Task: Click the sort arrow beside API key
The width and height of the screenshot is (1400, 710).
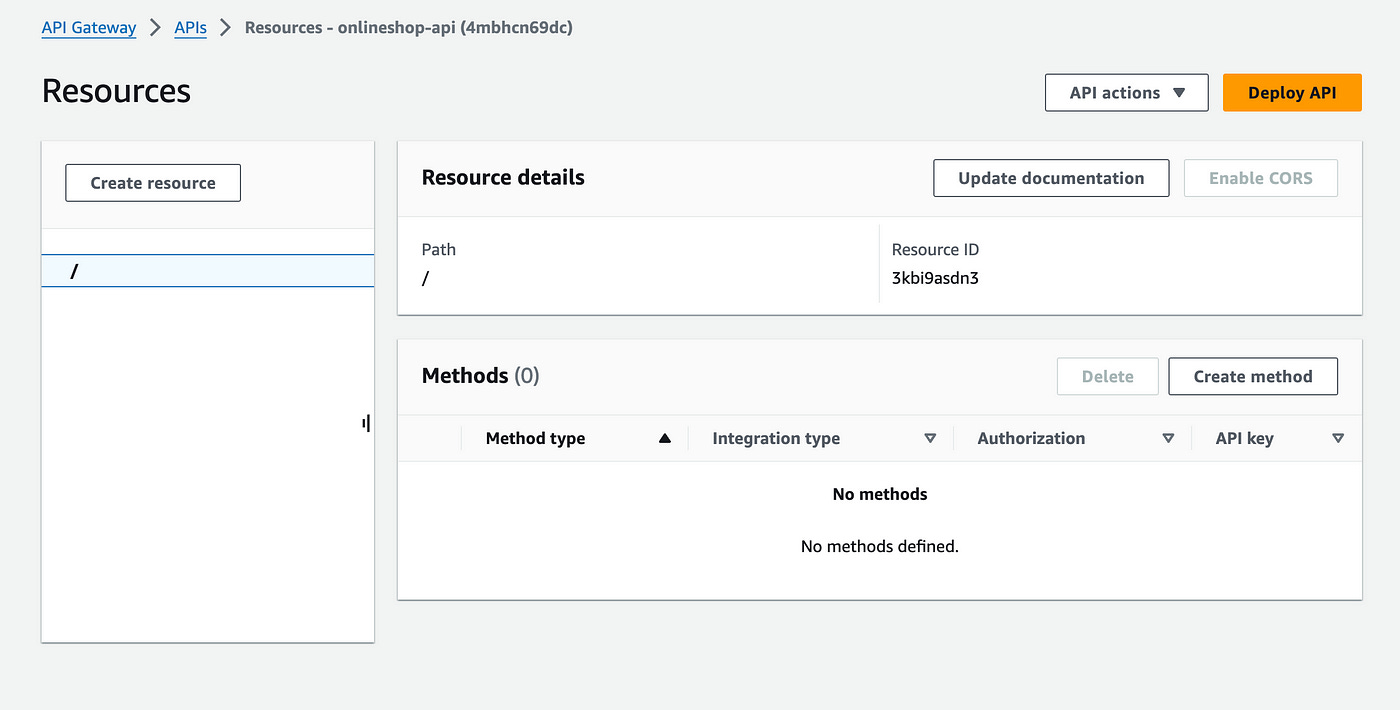Action: pyautogui.click(x=1338, y=438)
